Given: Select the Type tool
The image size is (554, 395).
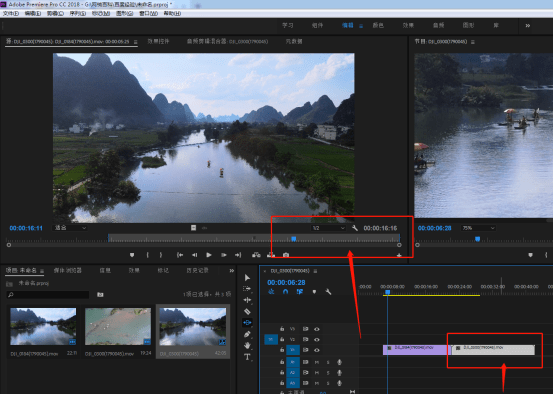Looking at the screenshot, I should tap(247, 357).
